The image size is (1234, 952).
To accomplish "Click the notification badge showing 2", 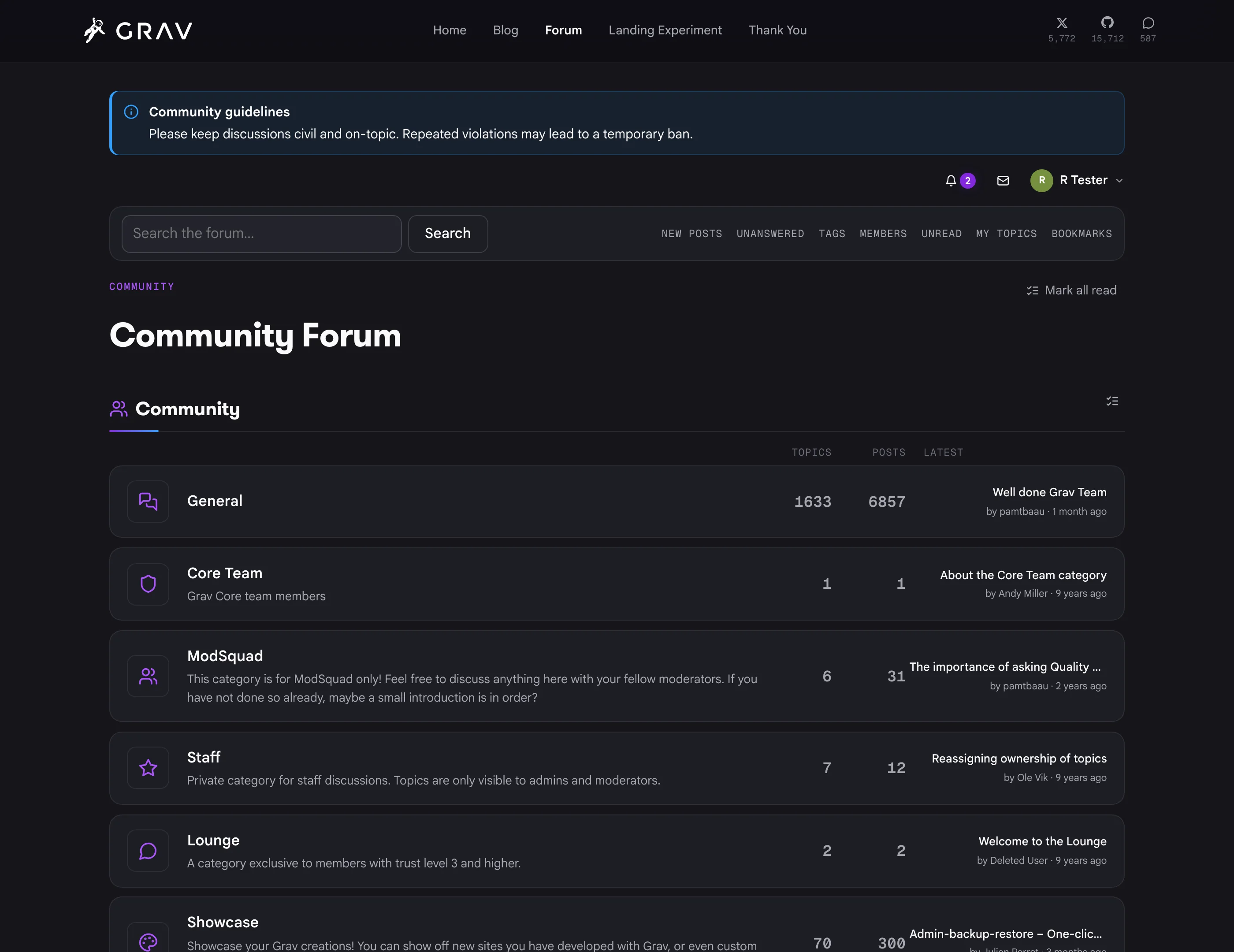I will click(x=967, y=181).
